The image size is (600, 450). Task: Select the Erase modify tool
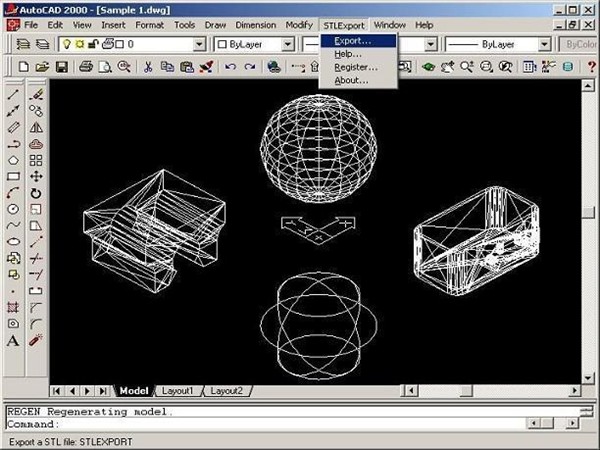[x=36, y=94]
